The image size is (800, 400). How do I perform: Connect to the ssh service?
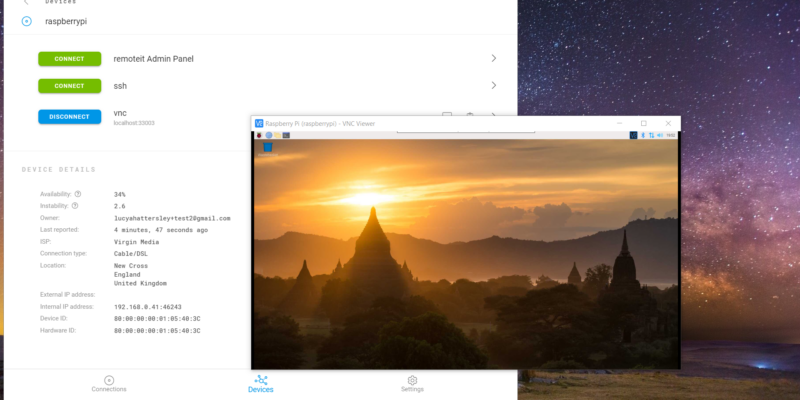pos(69,86)
